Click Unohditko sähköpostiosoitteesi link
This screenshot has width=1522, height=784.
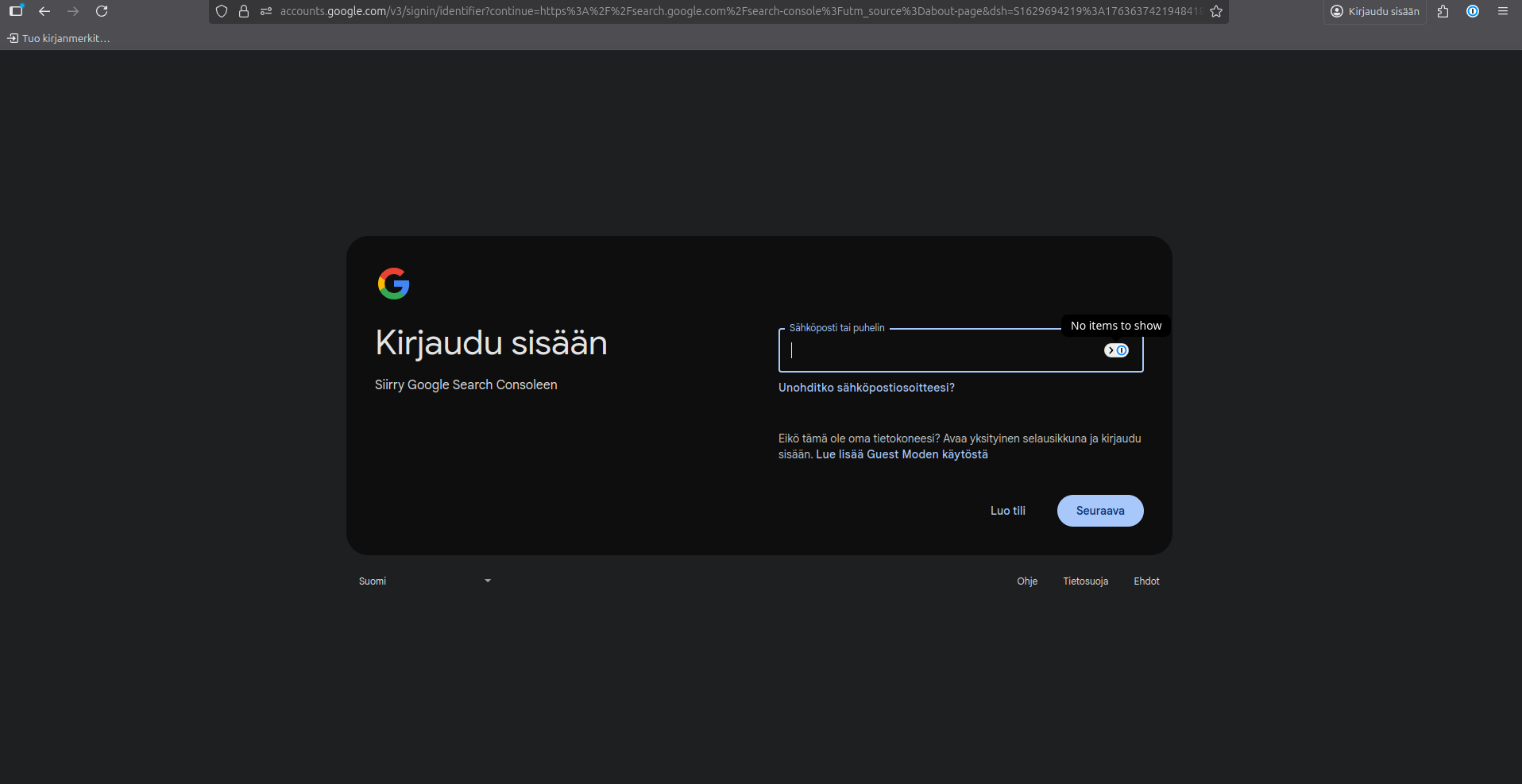tap(866, 388)
